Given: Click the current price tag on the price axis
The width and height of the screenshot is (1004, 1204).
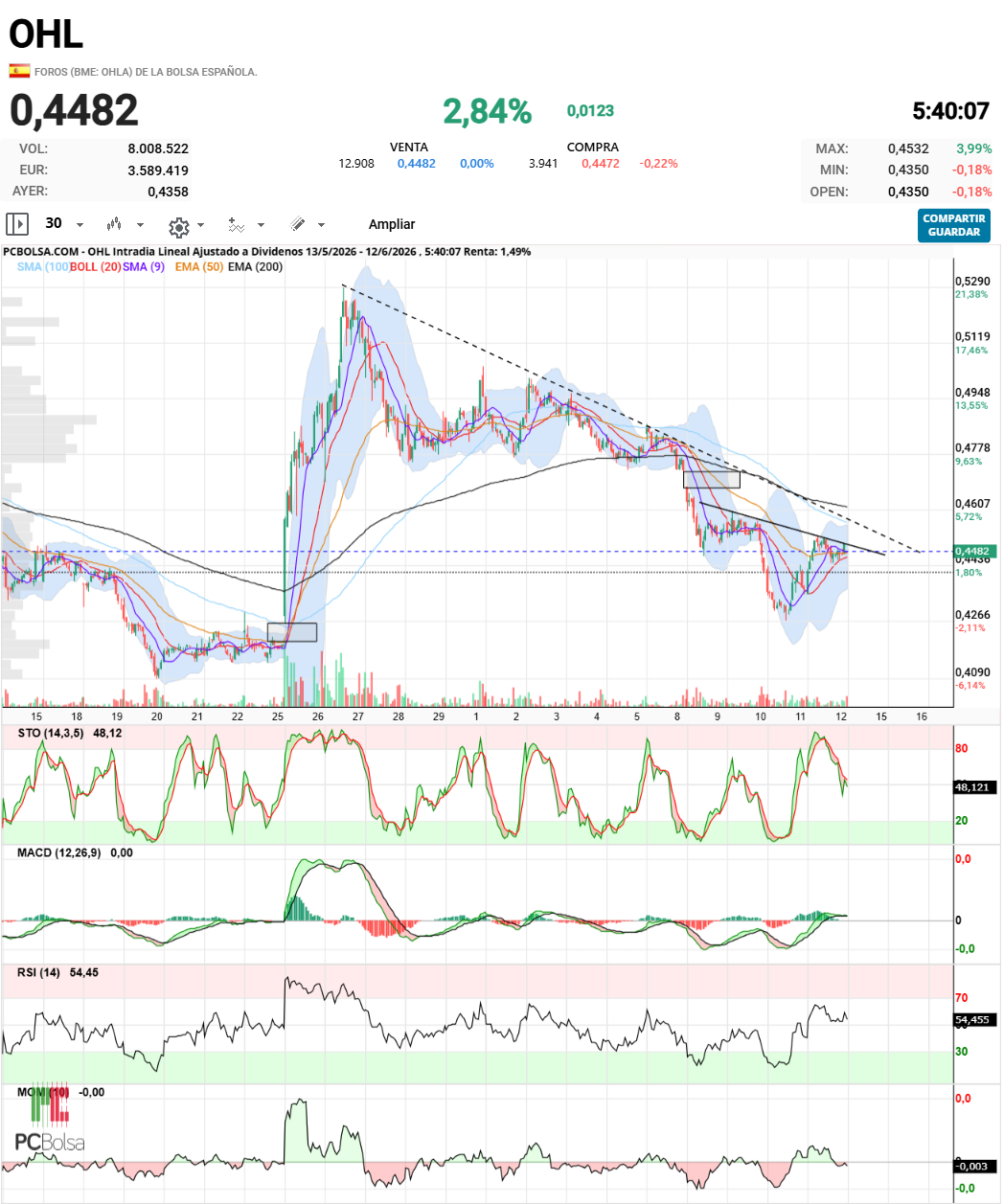Looking at the screenshot, I should tap(976, 552).
